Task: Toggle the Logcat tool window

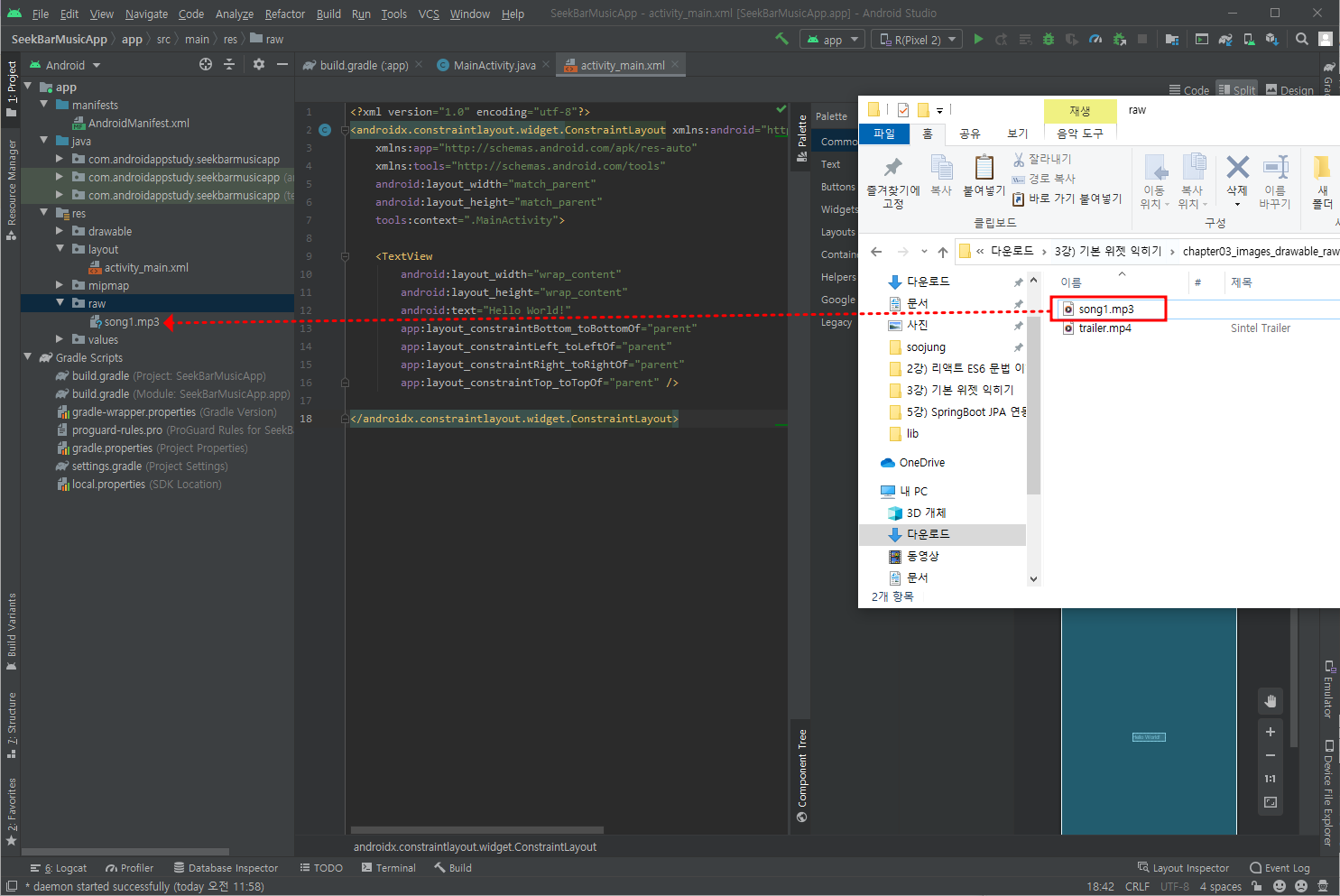Action: (59, 868)
